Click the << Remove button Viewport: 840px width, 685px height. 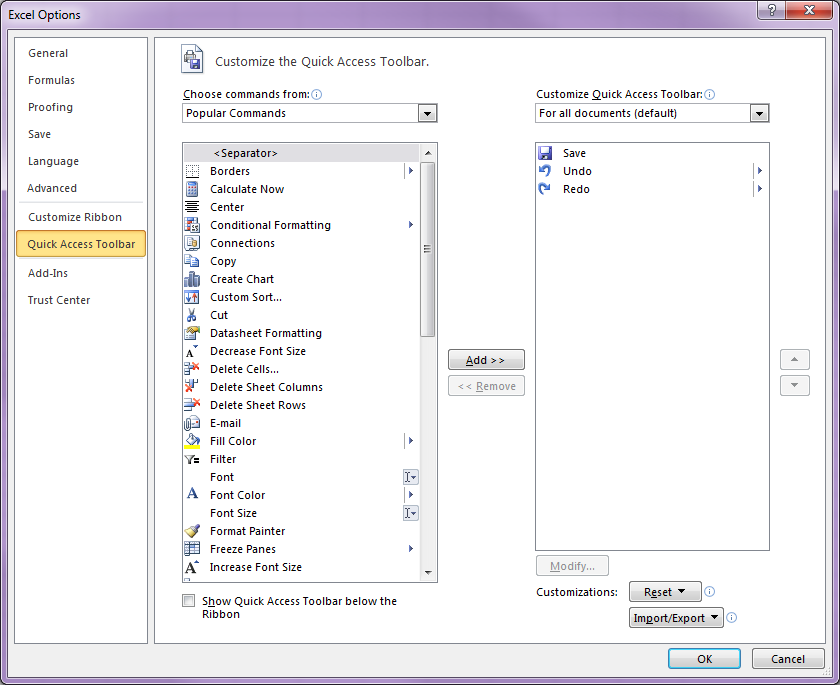pos(486,386)
